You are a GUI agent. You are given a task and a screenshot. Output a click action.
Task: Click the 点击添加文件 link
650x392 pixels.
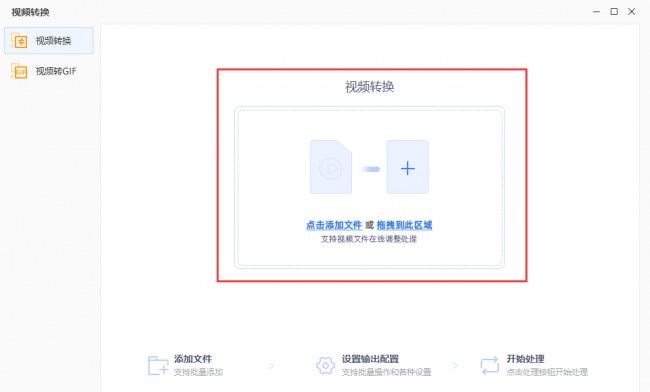(334, 225)
